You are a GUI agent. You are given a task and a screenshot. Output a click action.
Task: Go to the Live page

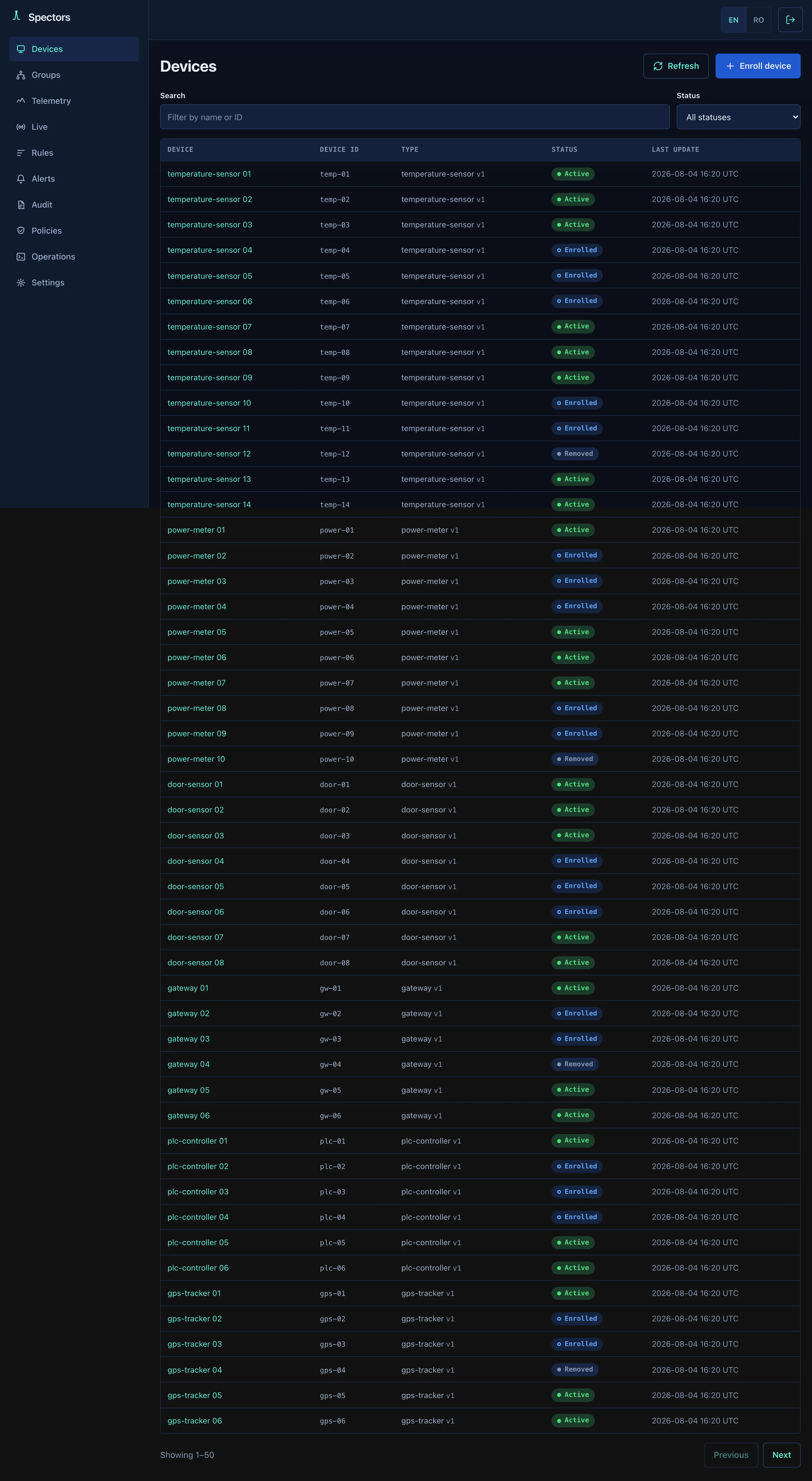point(74,126)
